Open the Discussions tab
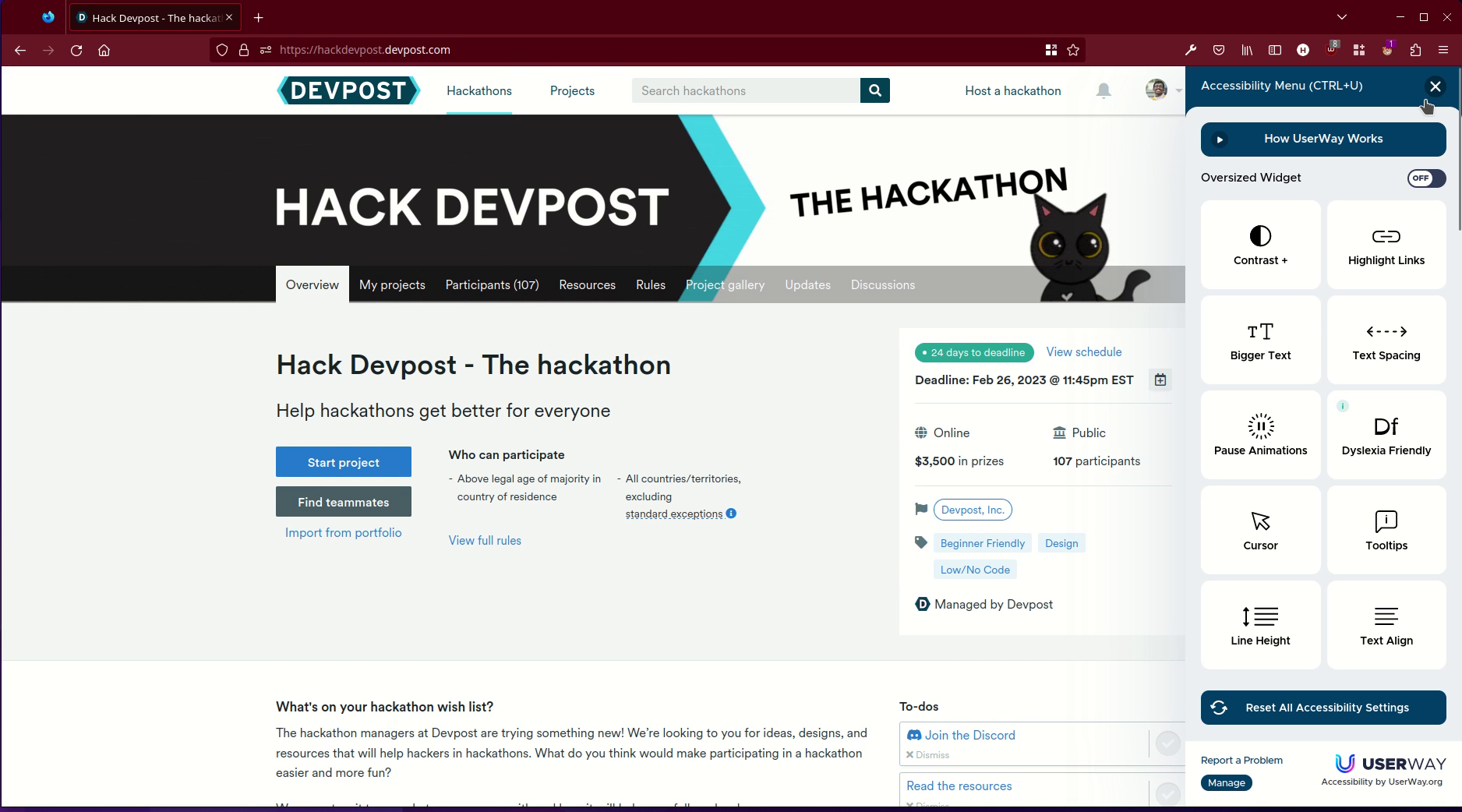1462x812 pixels. [x=883, y=284]
